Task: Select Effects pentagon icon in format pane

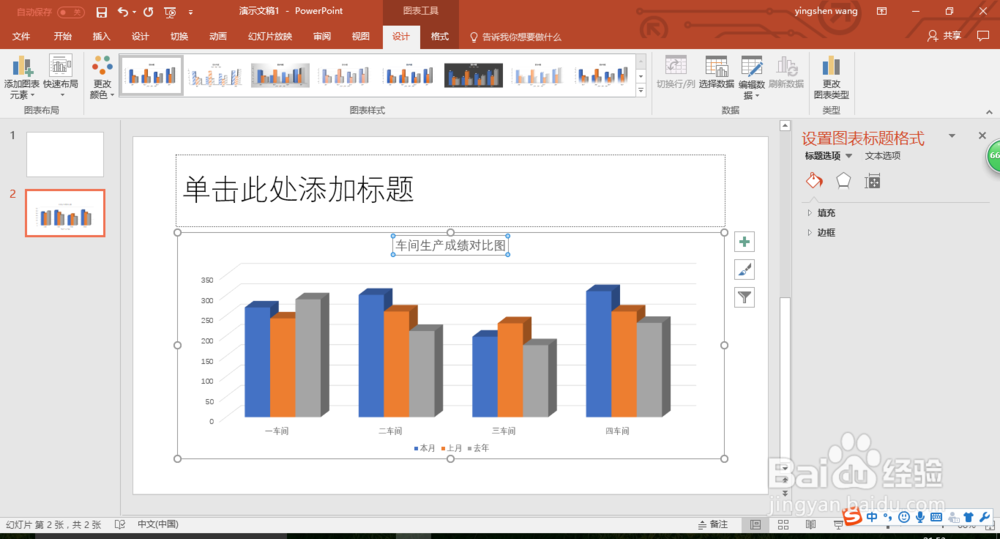Action: [x=843, y=181]
